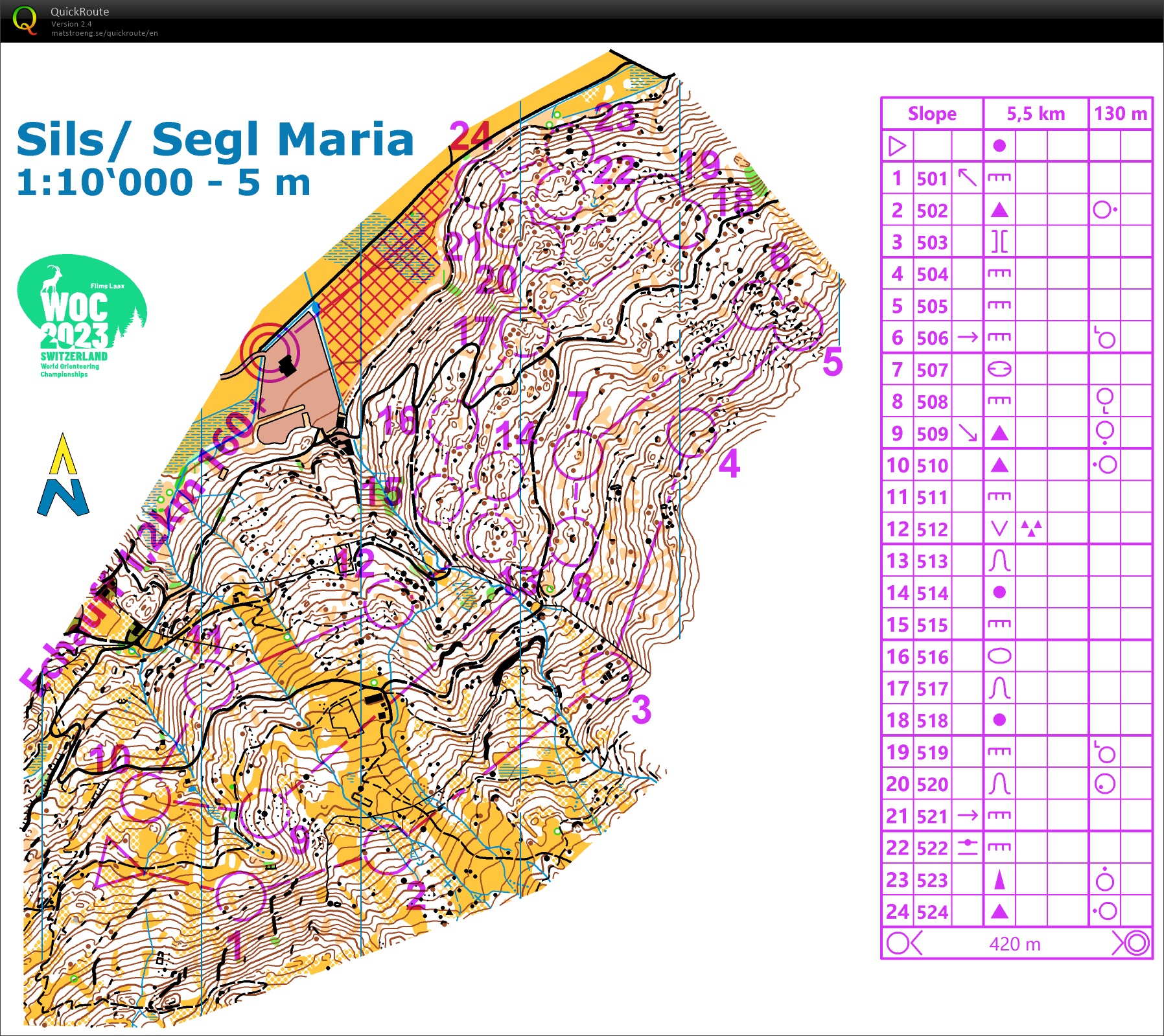Image resolution: width=1164 pixels, height=1036 pixels.
Task: Click control code '510' in the table
Action: (933, 465)
